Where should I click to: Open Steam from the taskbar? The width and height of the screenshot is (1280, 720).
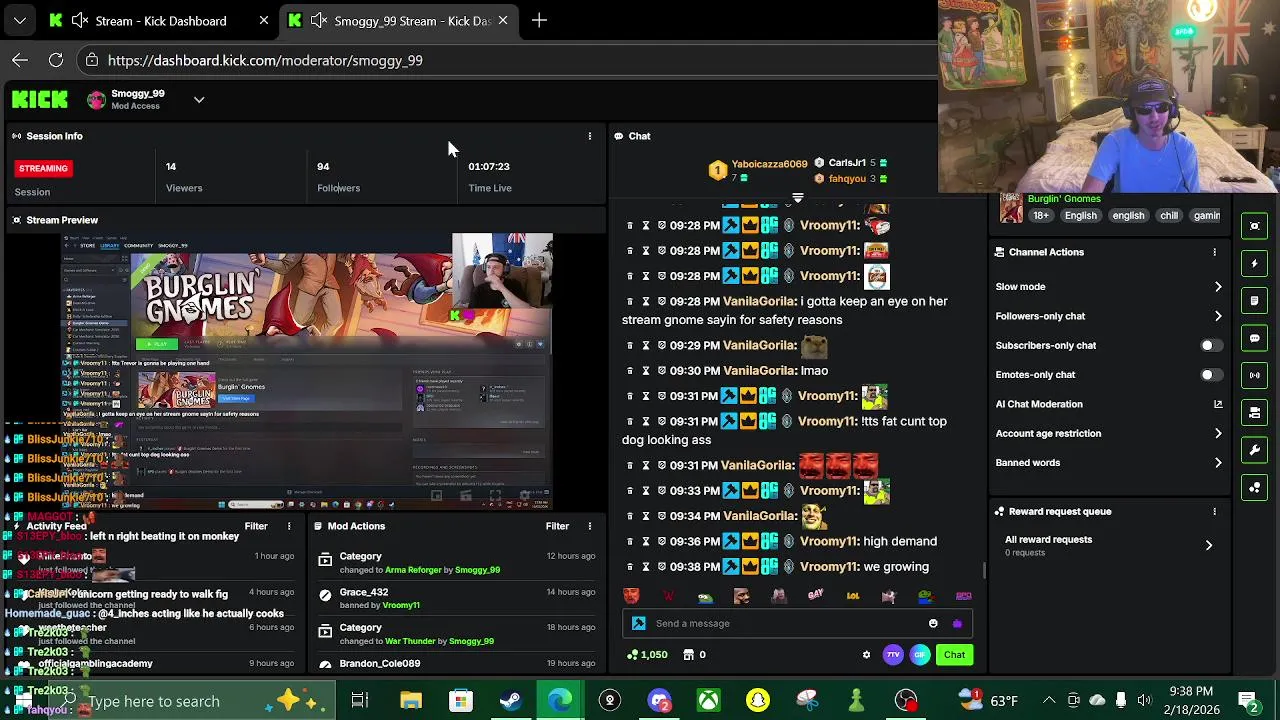[x=510, y=700]
